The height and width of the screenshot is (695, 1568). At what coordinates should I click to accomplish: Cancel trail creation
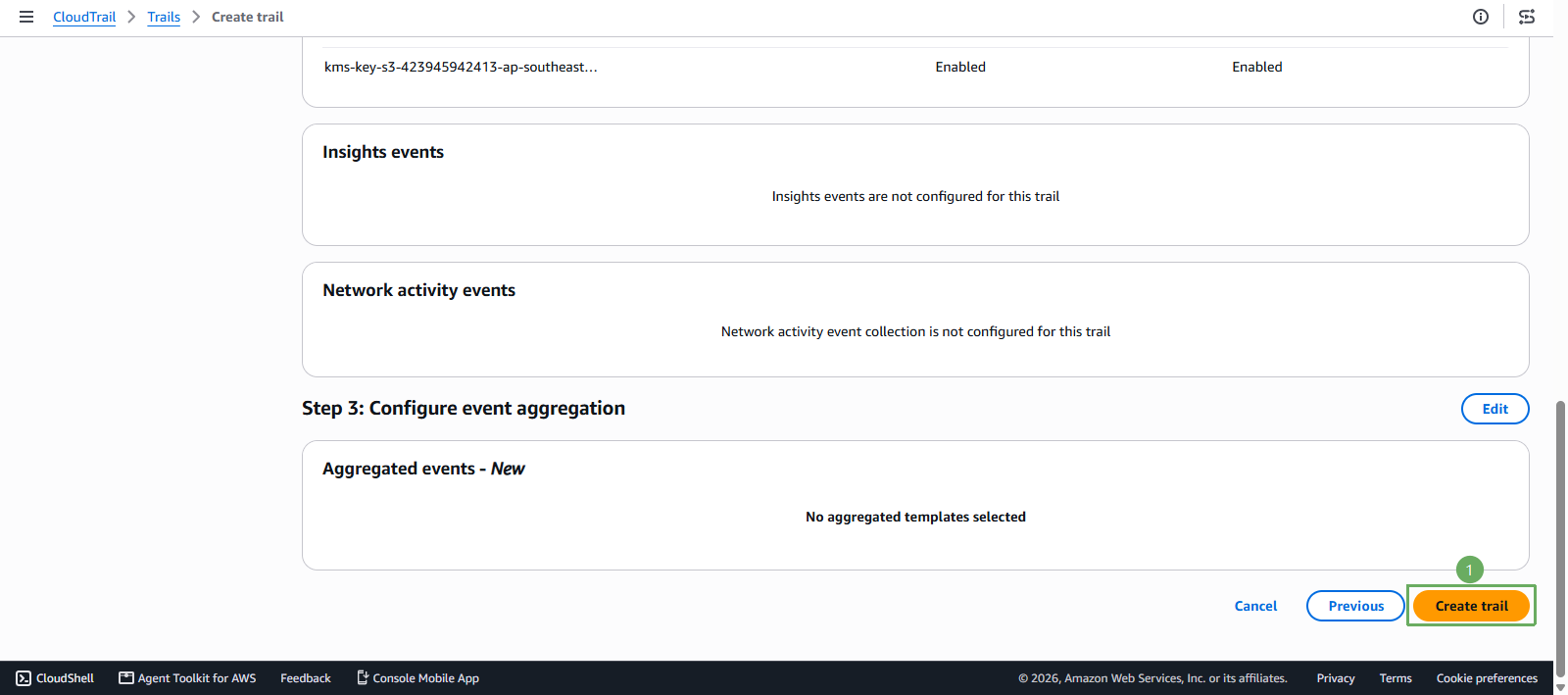click(1255, 606)
